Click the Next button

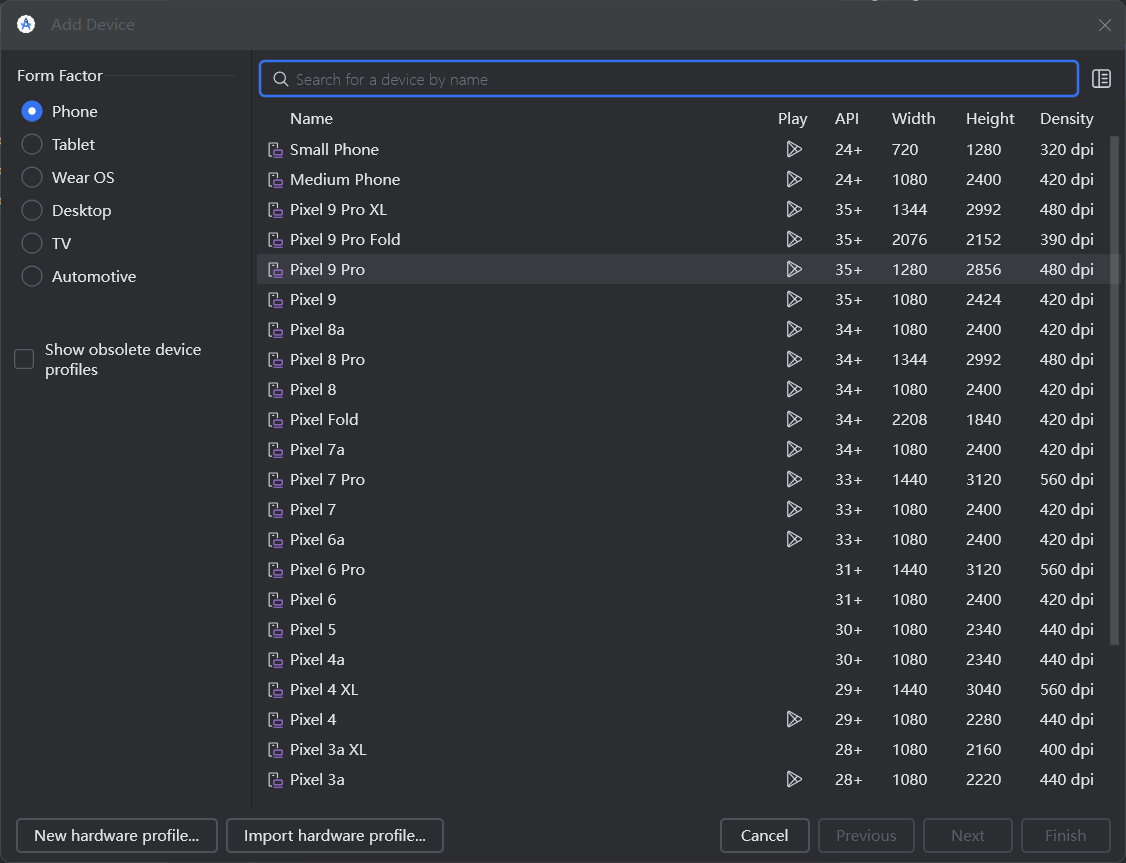tap(967, 836)
